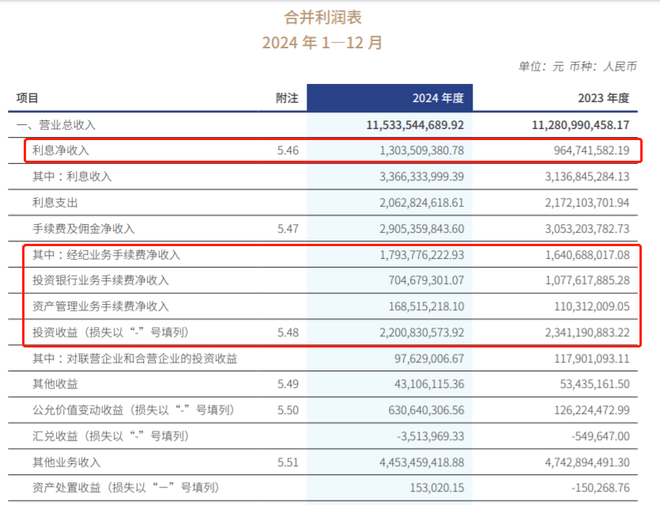660x505 pixels.
Task: Select the 汇兑收益 2024 value -3,513,969.33
Action: [430, 436]
